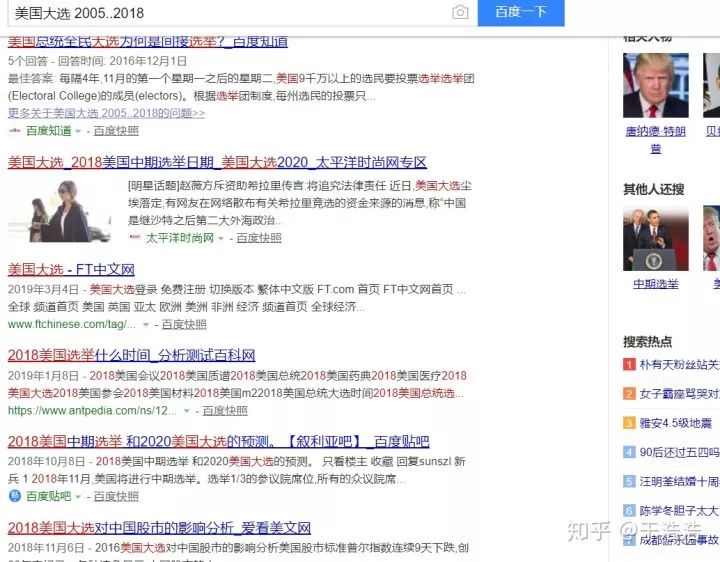Open the 唐纳德·特朗普 related person link
The width and height of the screenshot is (720, 562).
coord(656,140)
